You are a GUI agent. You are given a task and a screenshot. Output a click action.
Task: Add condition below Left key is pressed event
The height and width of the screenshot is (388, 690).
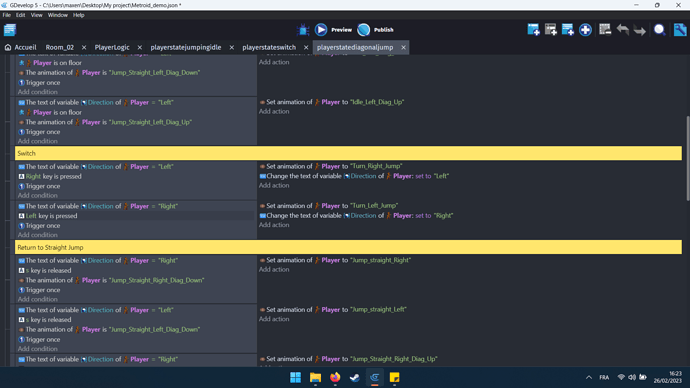[37, 235]
